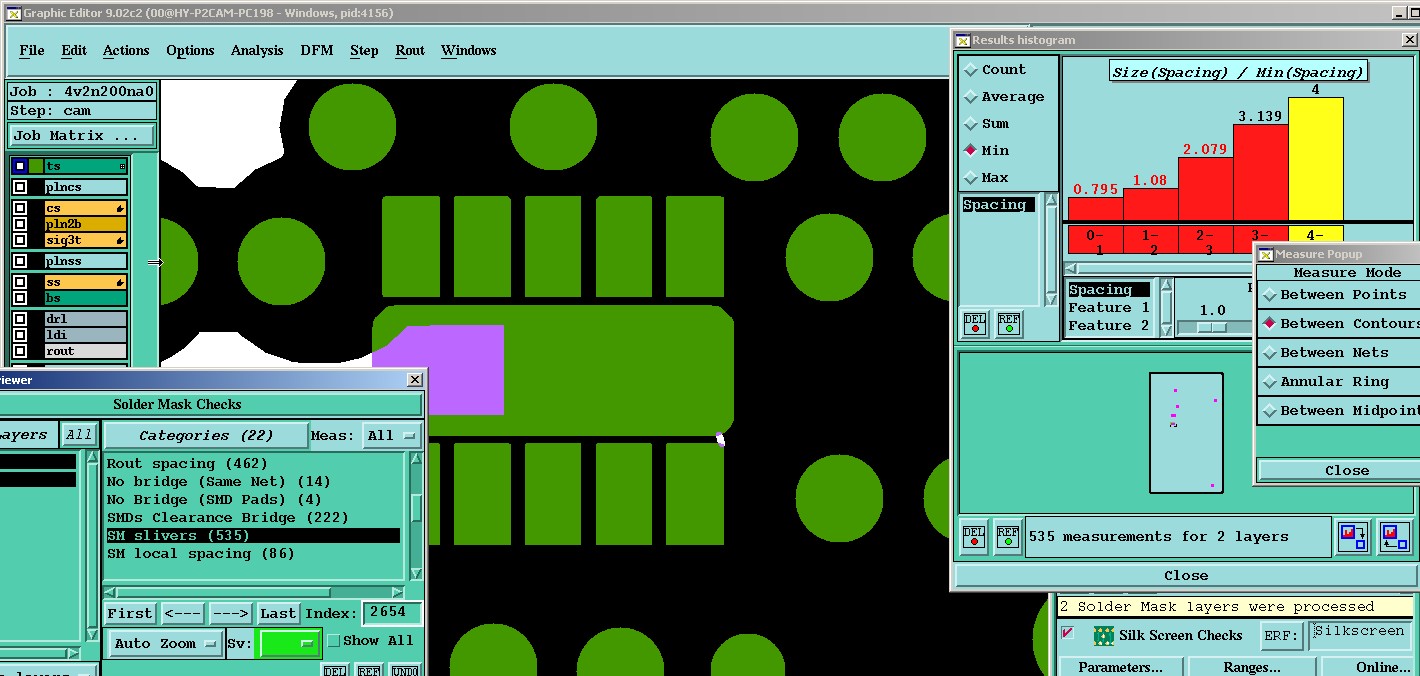
Task: Go to previous result arrow button
Action: click(182, 614)
